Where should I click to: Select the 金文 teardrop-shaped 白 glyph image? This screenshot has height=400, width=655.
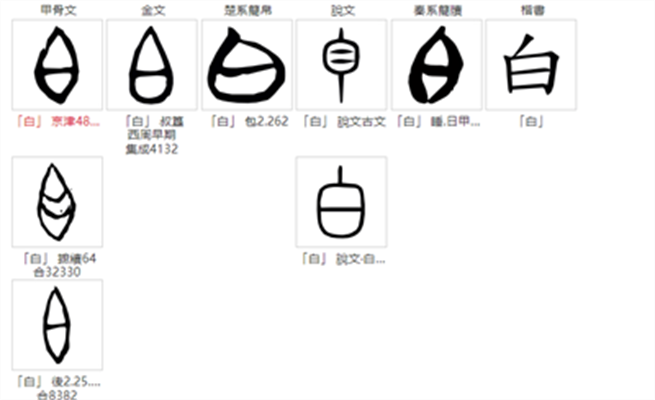point(152,65)
